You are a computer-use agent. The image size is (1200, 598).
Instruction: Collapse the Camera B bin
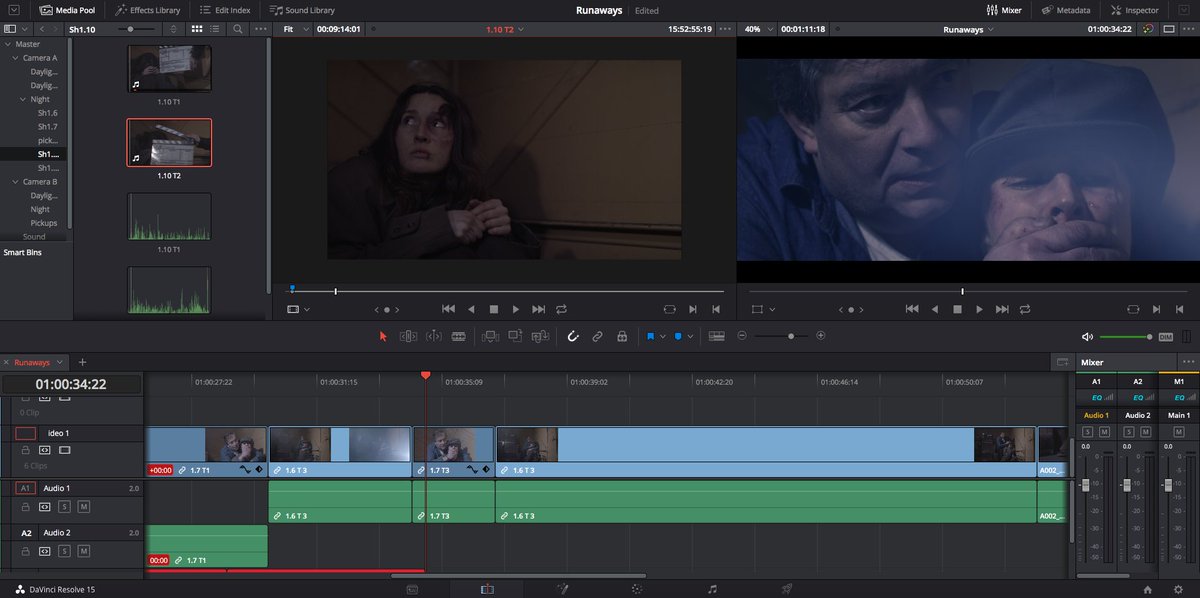point(15,182)
